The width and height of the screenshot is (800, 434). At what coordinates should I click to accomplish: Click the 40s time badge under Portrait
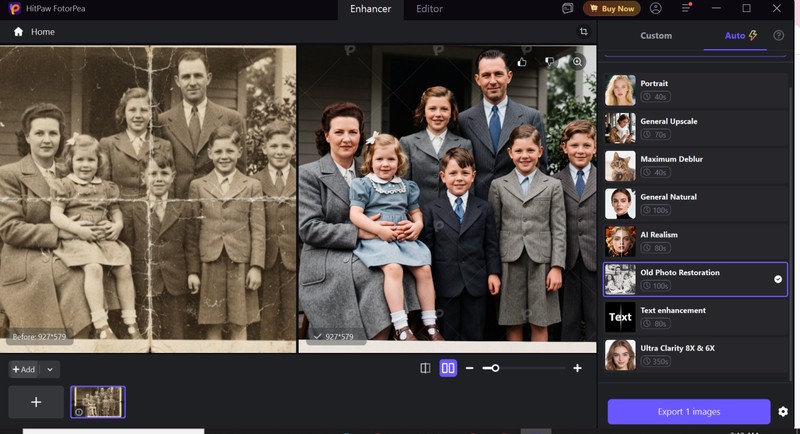click(655, 97)
